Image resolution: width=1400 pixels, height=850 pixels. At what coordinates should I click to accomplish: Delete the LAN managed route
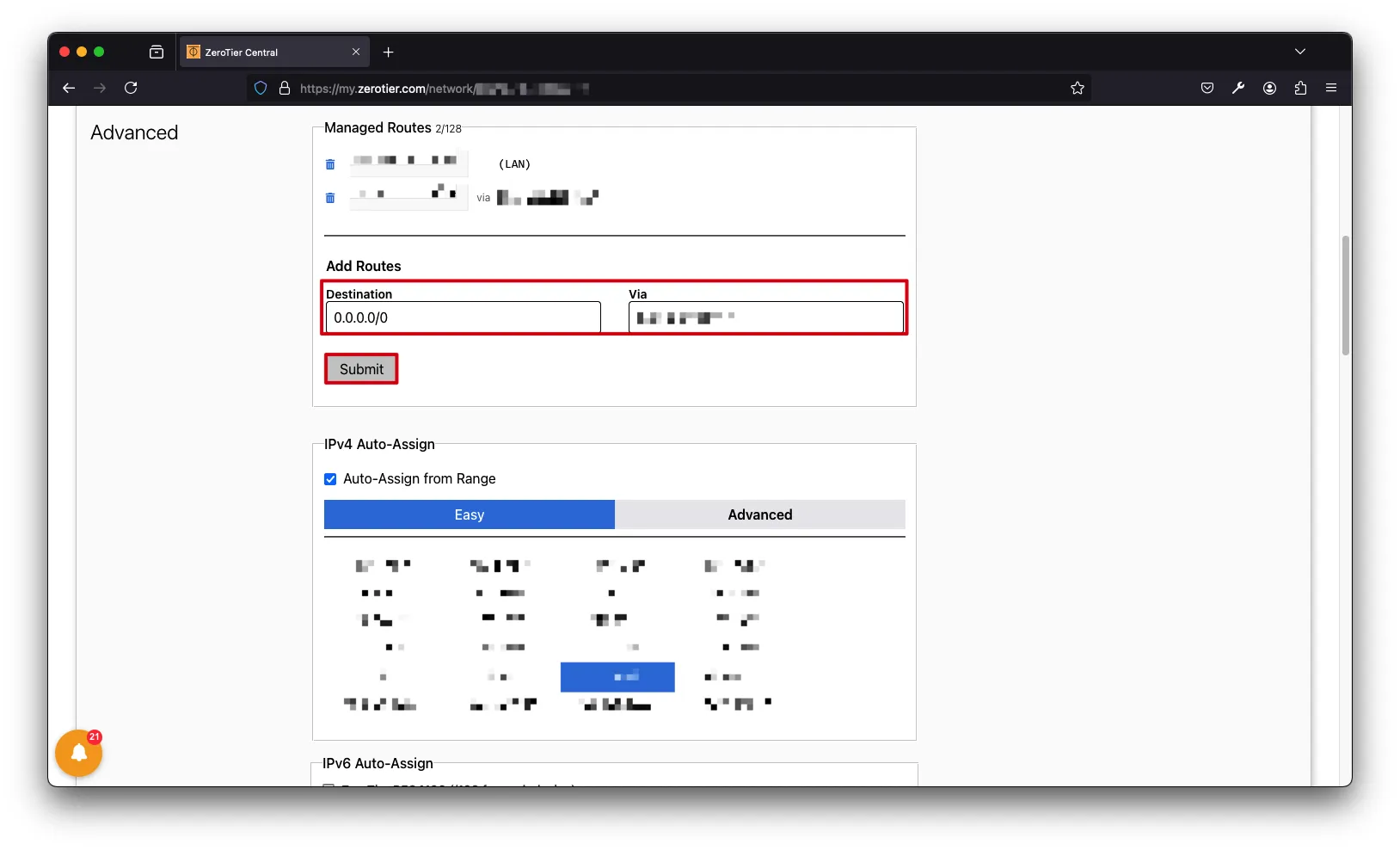[x=330, y=164]
